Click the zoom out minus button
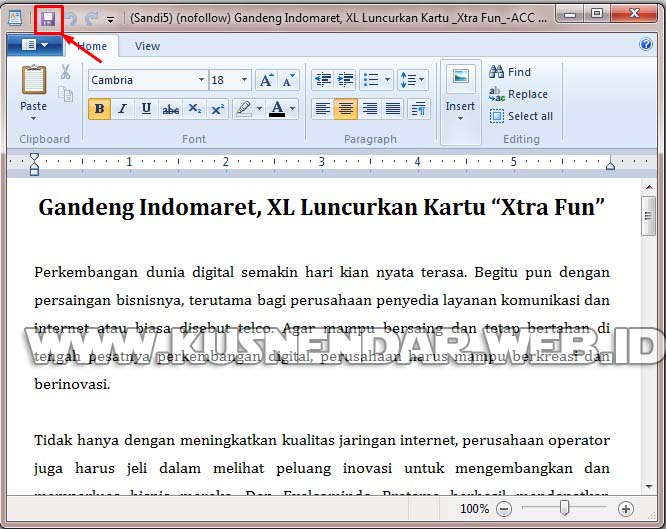The width and height of the screenshot is (666, 529). click(504, 509)
